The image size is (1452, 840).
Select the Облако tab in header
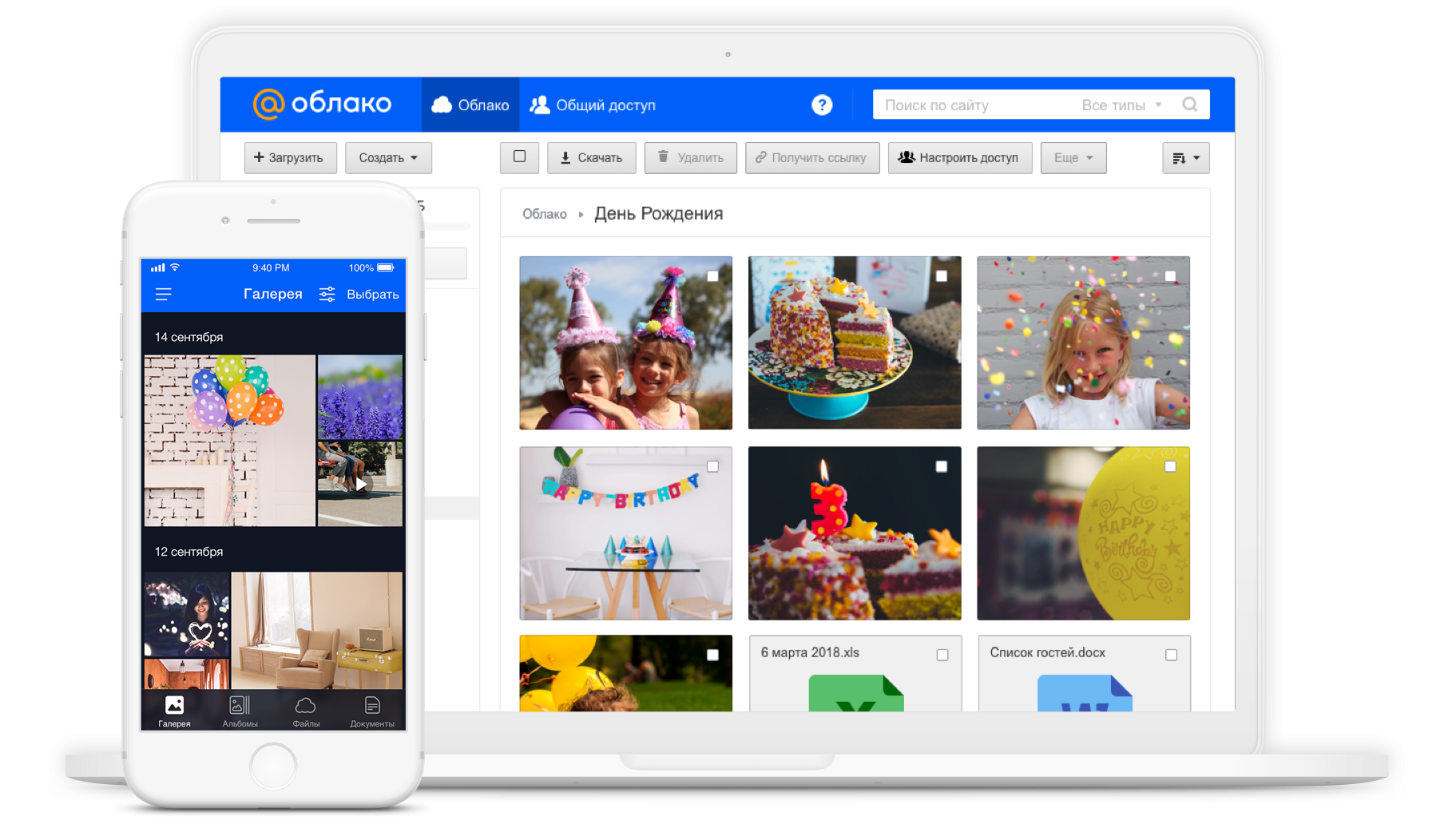(470, 105)
